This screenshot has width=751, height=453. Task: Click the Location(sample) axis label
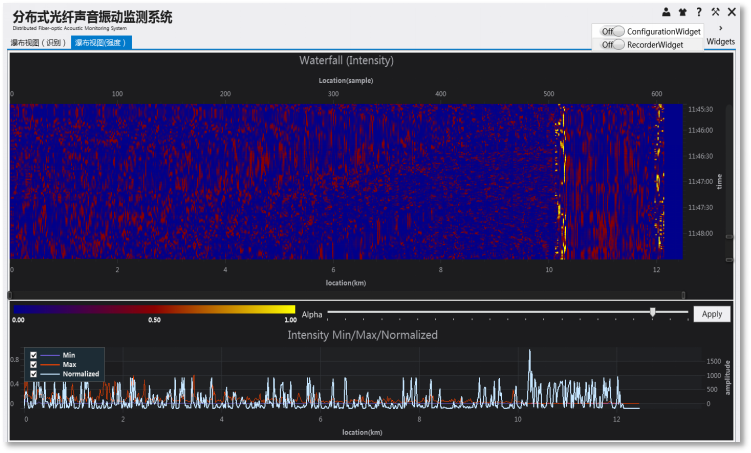[346, 80]
